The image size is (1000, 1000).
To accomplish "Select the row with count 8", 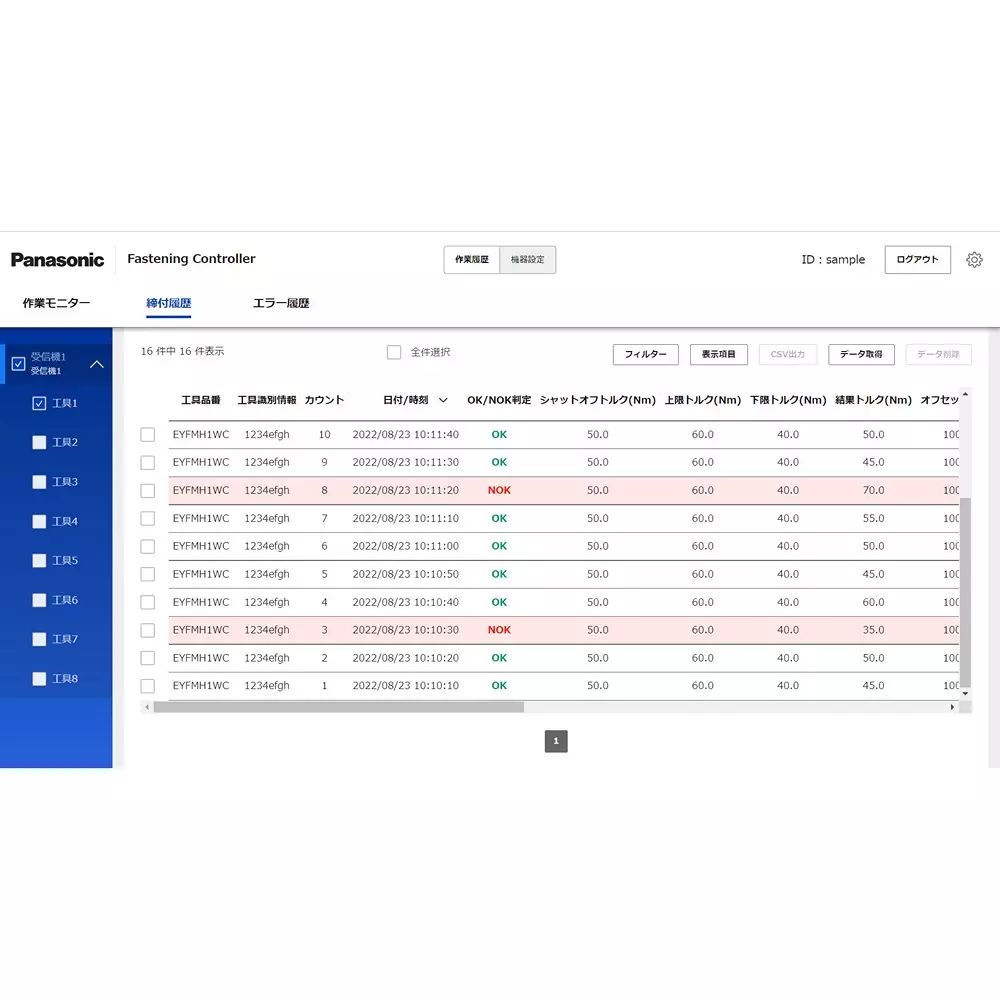I will pyautogui.click(x=148, y=491).
